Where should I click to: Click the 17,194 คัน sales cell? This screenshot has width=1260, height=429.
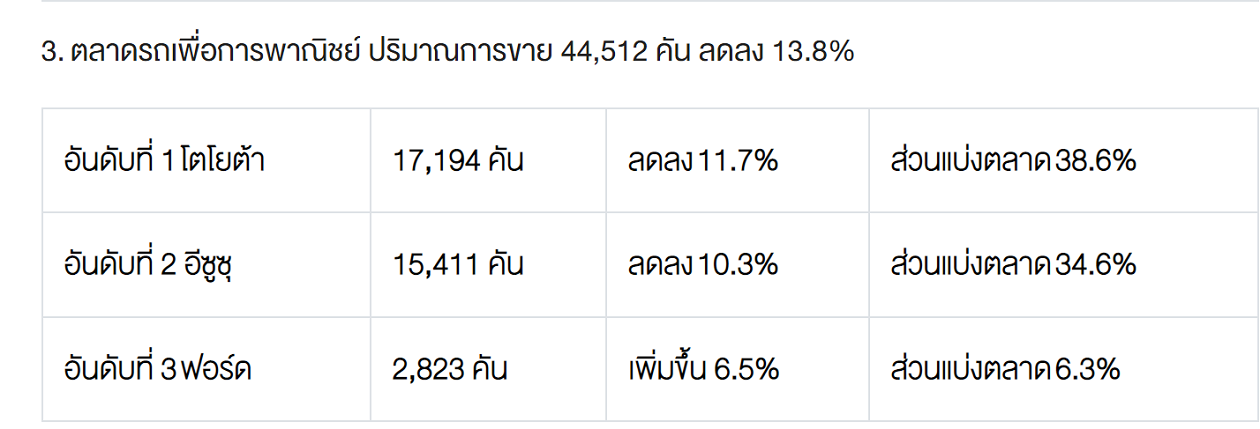(458, 161)
